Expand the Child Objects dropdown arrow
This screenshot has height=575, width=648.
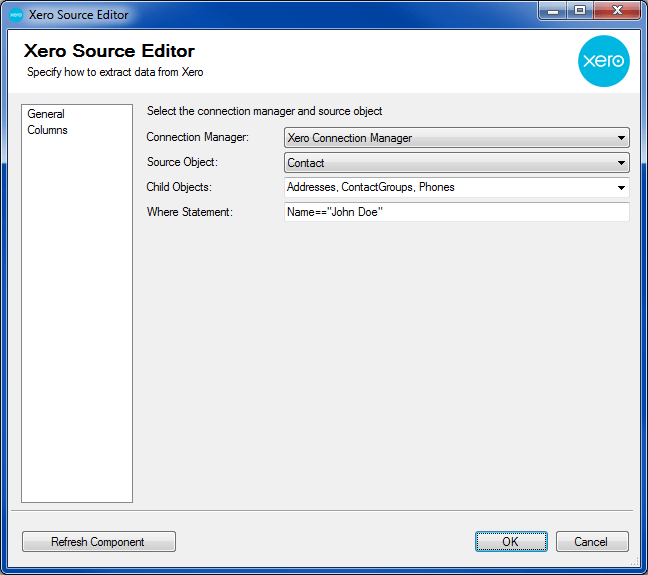[621, 188]
